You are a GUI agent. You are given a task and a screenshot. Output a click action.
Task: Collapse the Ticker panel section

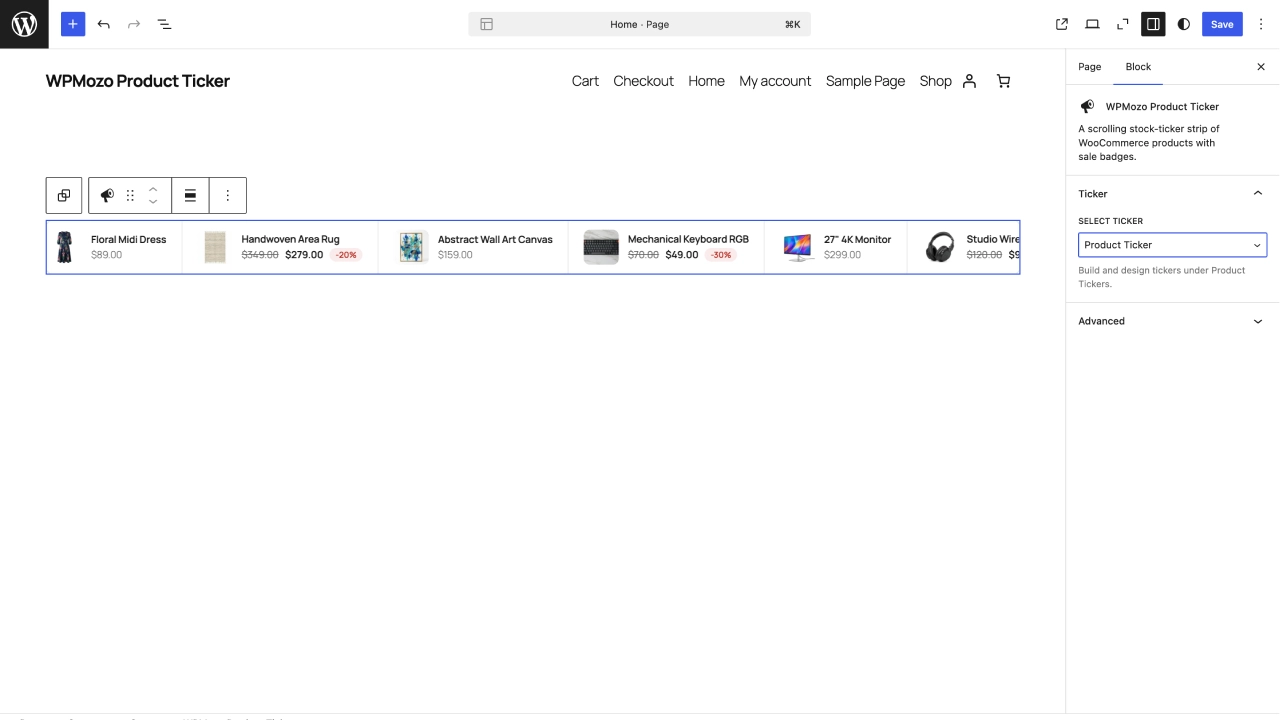coord(1172,194)
